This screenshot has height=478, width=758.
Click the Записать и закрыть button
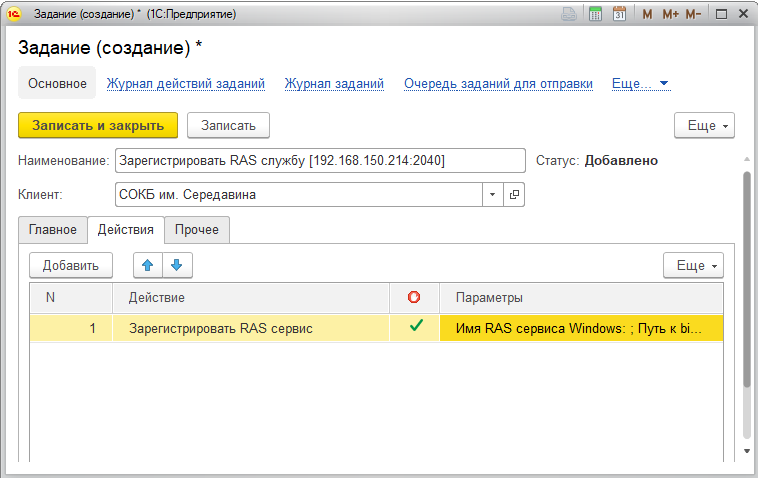click(x=98, y=126)
